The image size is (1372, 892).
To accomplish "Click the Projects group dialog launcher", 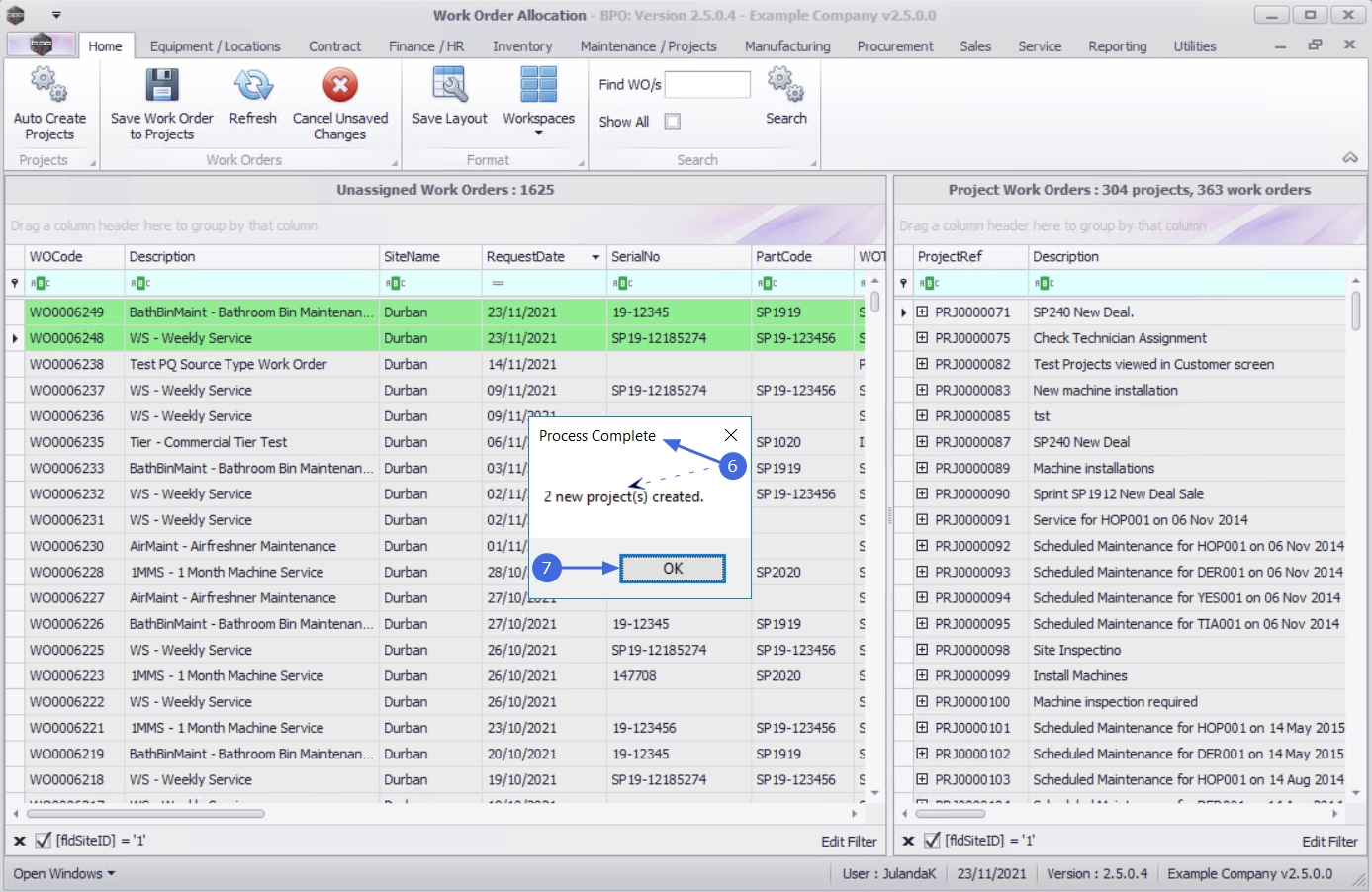I will point(93,163).
